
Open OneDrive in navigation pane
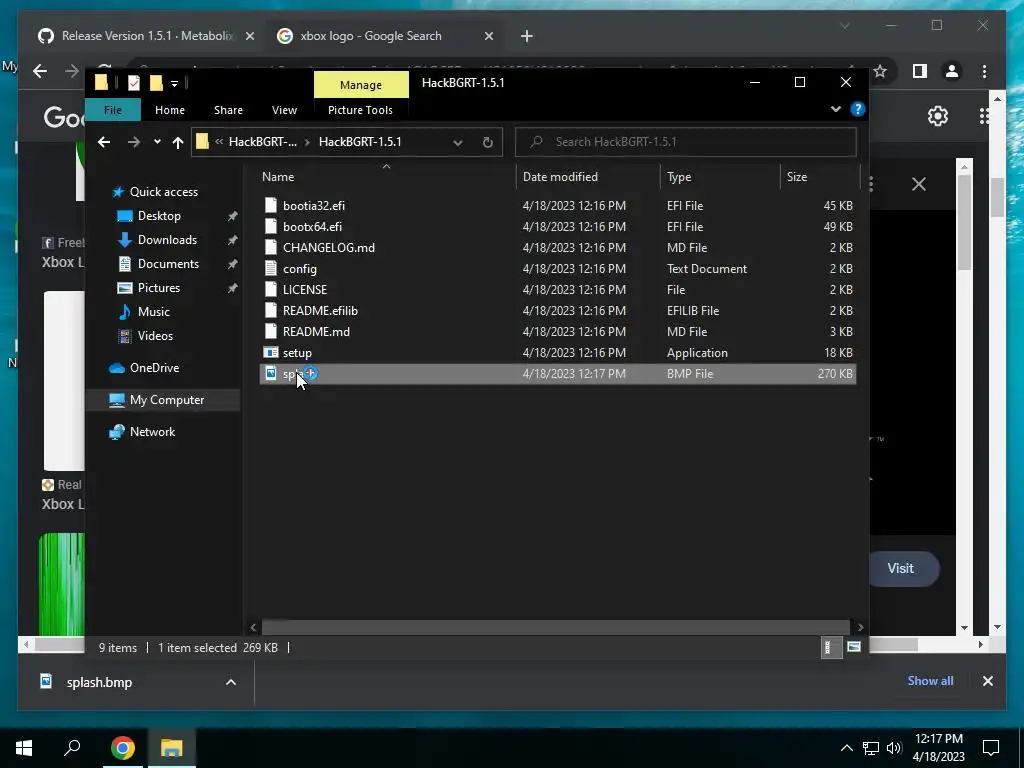coord(154,368)
